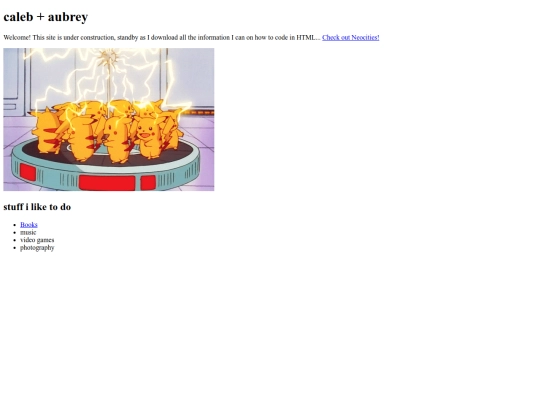The width and height of the screenshot is (540, 405).
Task: Click the bullet point beside video games
Action: click(x=14, y=240)
